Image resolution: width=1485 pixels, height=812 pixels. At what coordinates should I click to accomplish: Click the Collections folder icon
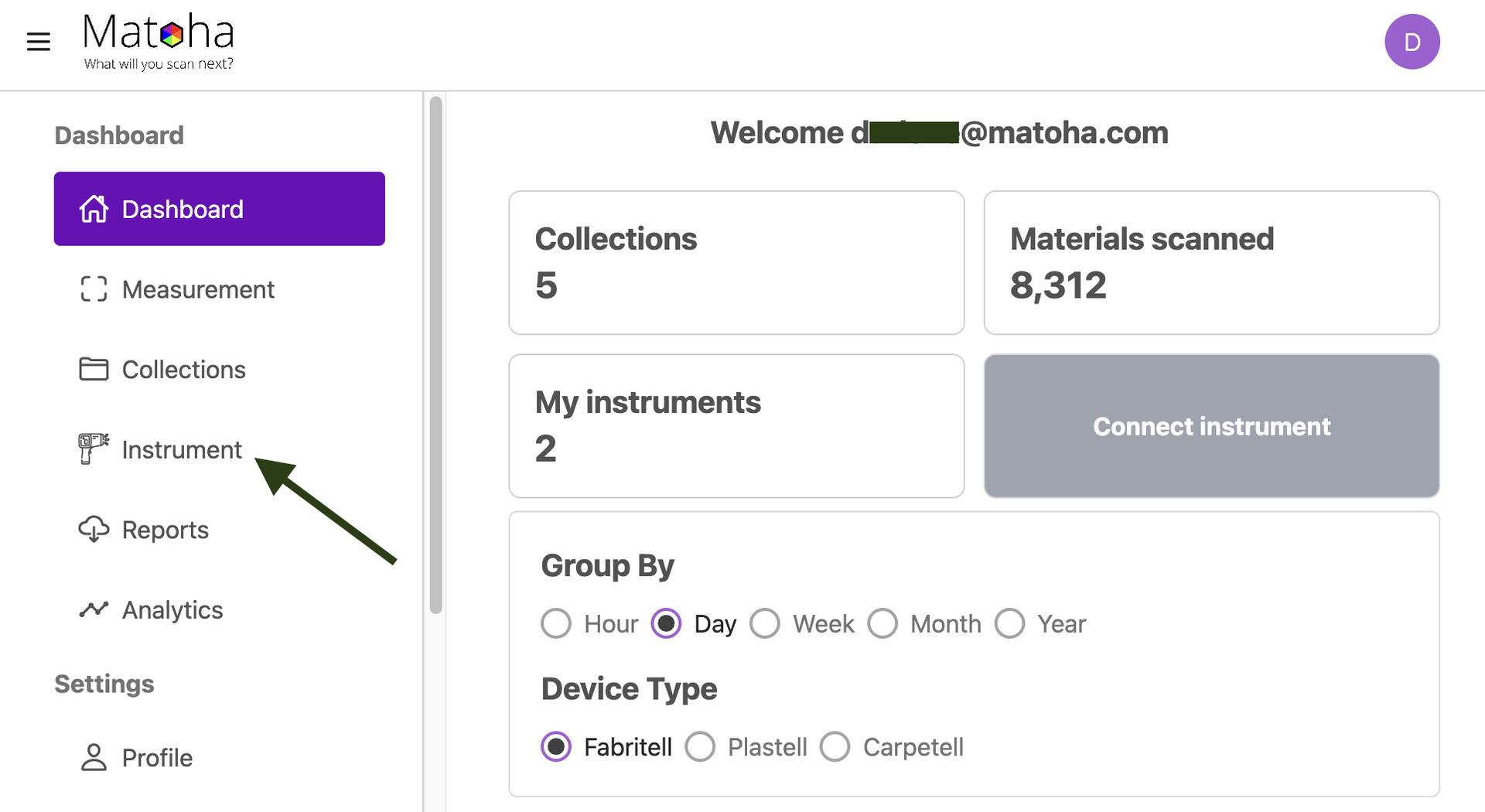point(94,370)
